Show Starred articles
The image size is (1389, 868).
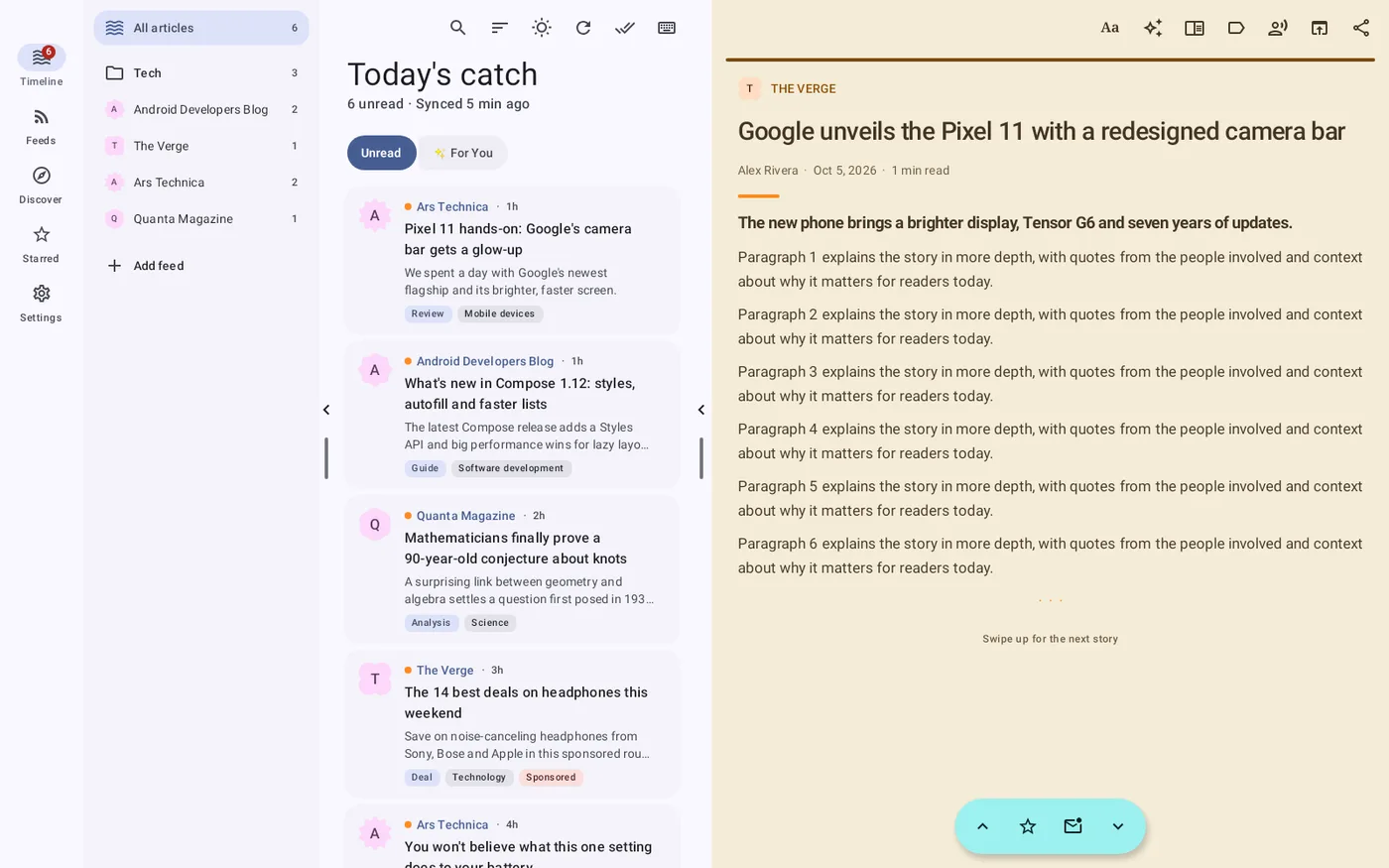[x=41, y=245]
